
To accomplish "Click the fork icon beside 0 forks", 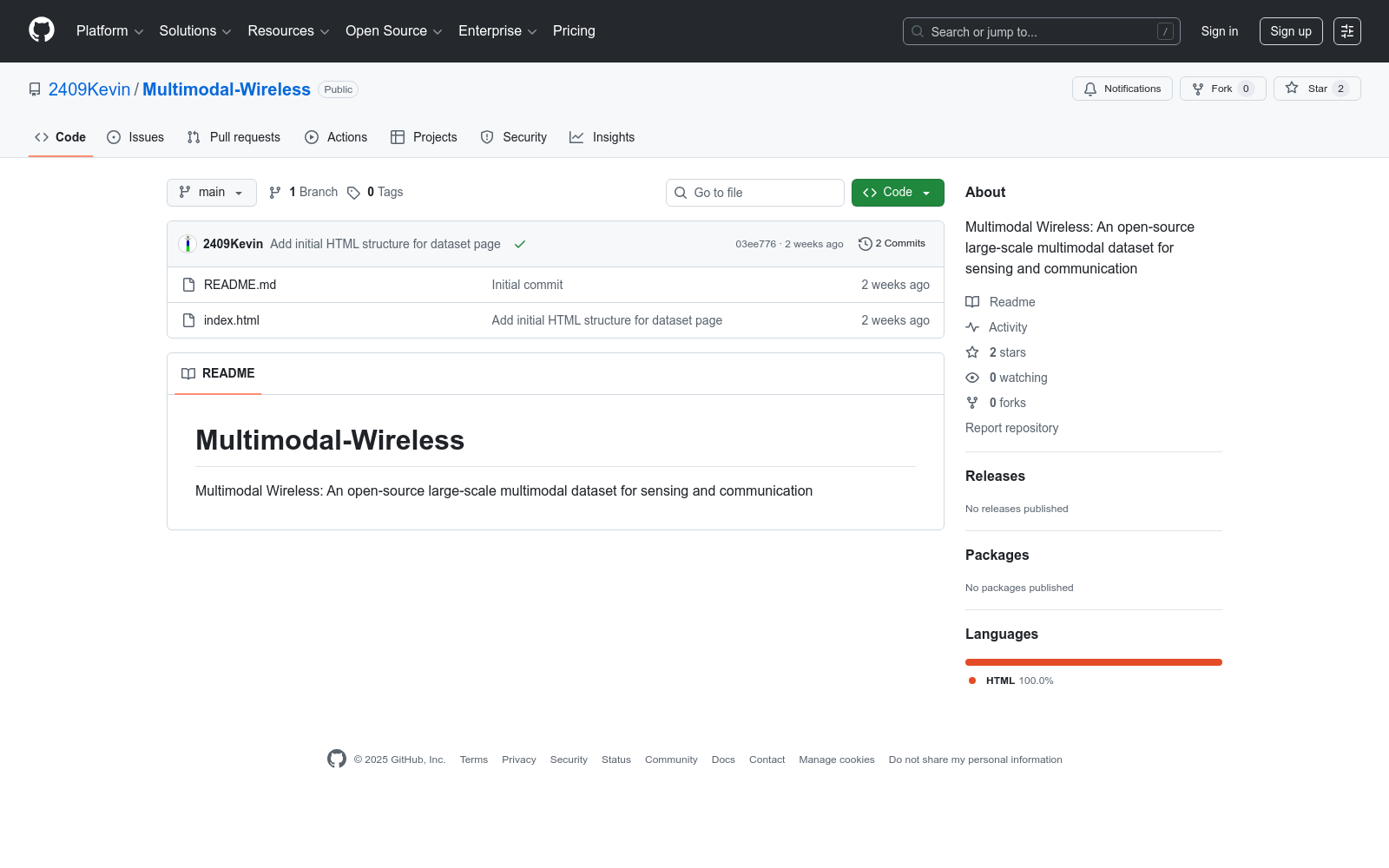I will click(x=972, y=403).
